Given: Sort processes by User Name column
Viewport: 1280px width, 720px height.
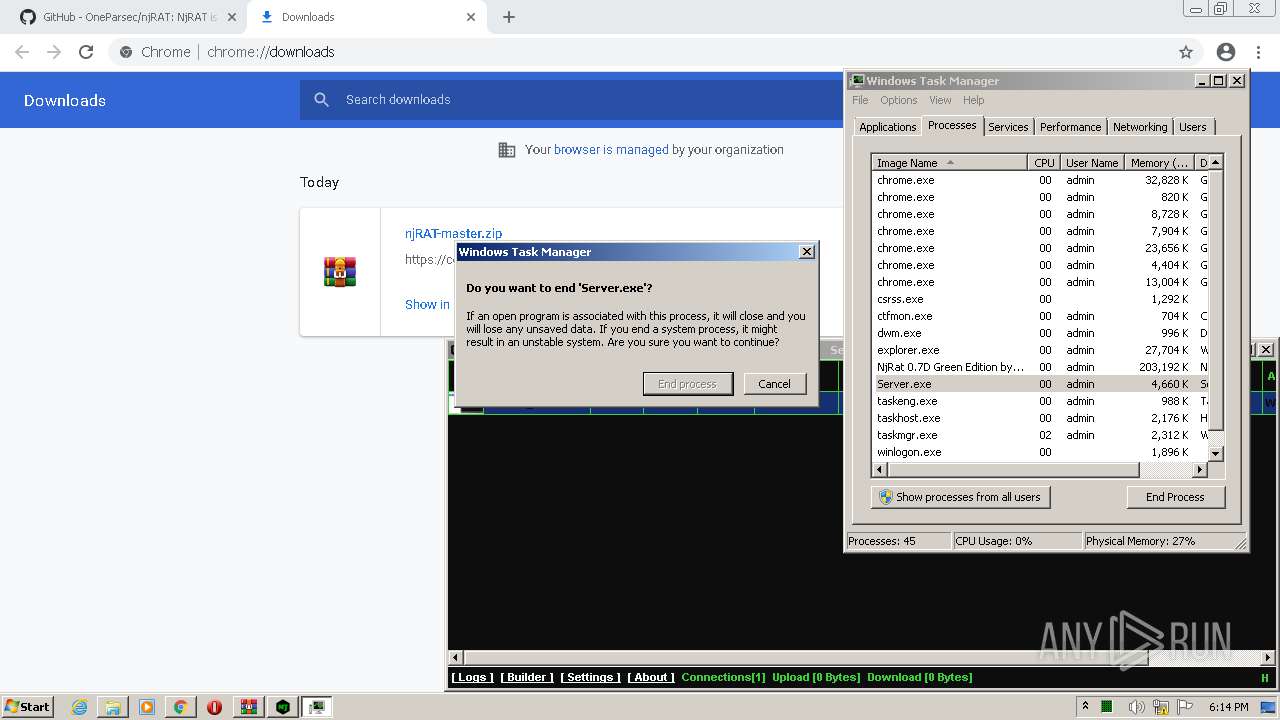Looking at the screenshot, I should click(x=1092, y=163).
